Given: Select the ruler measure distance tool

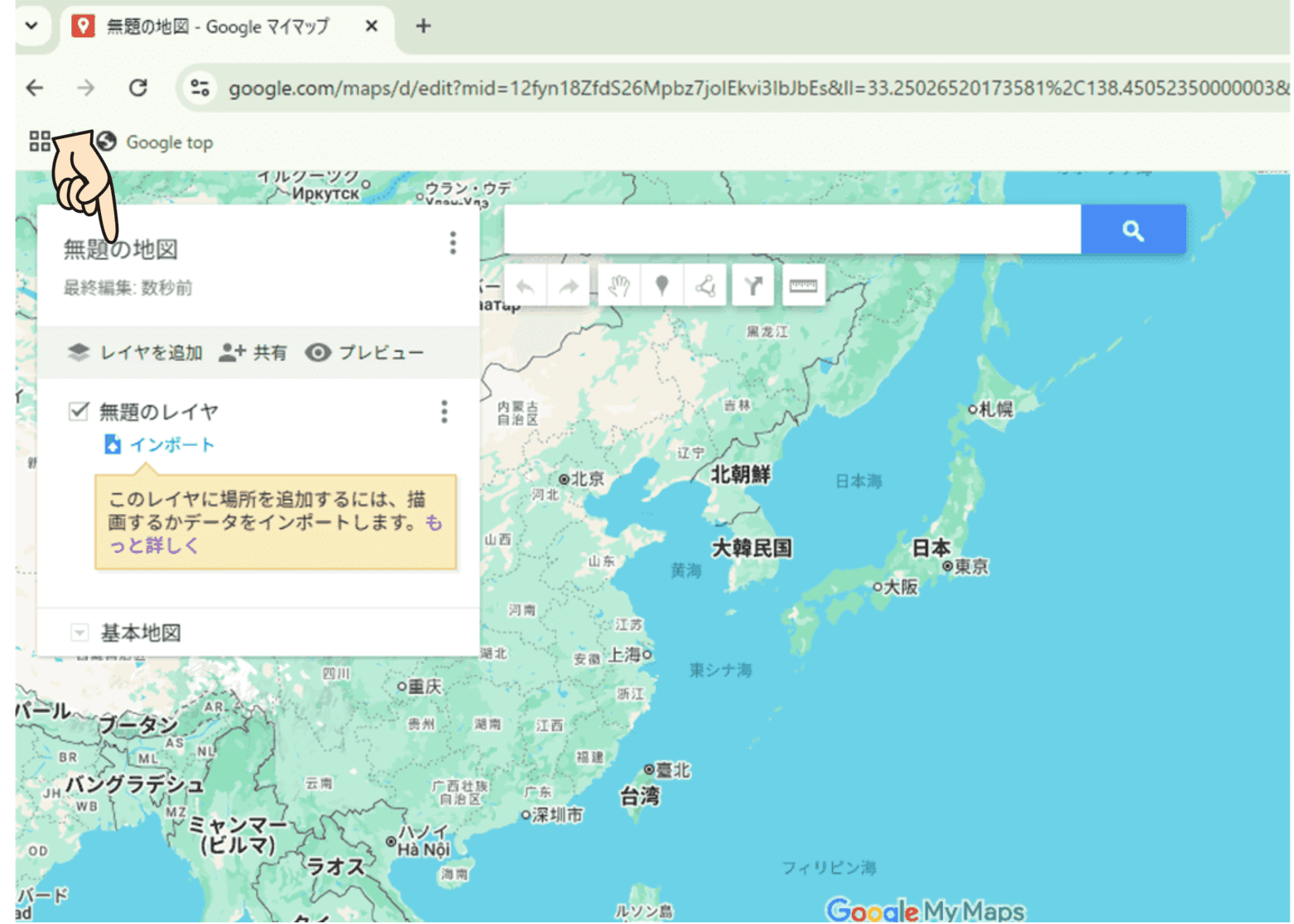Looking at the screenshot, I should tap(802, 286).
